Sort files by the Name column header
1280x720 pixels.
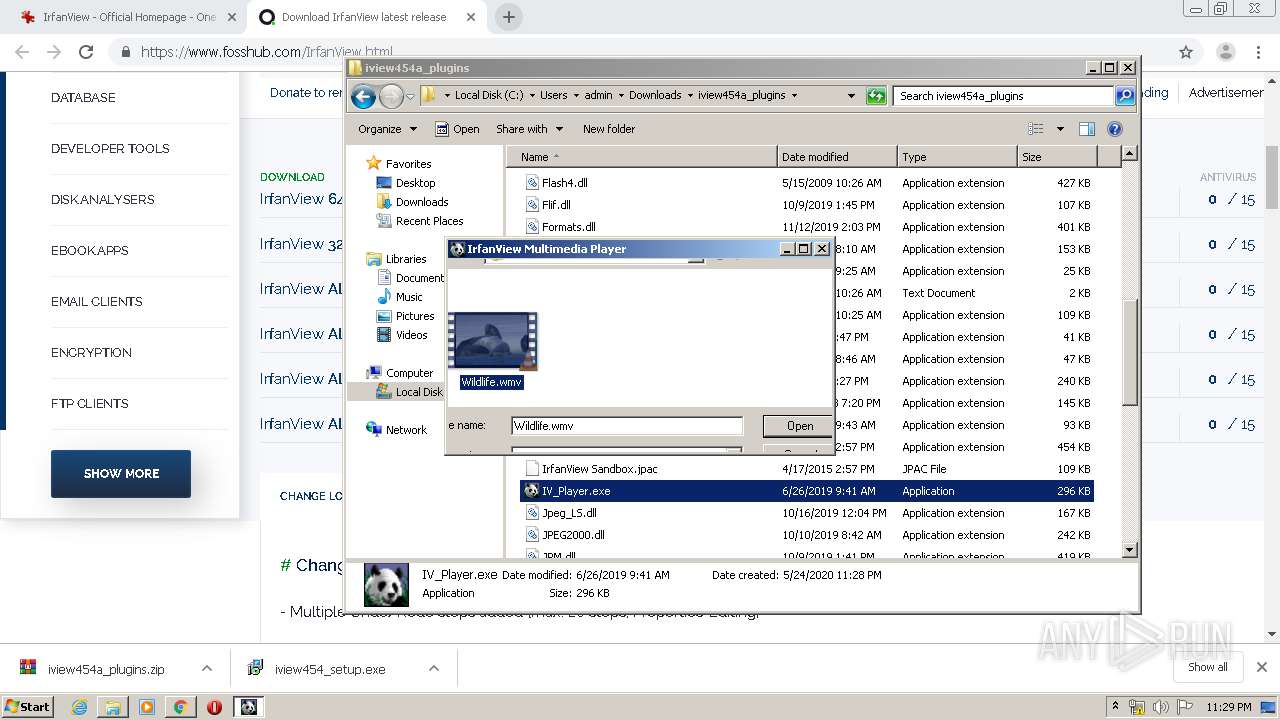coord(642,157)
